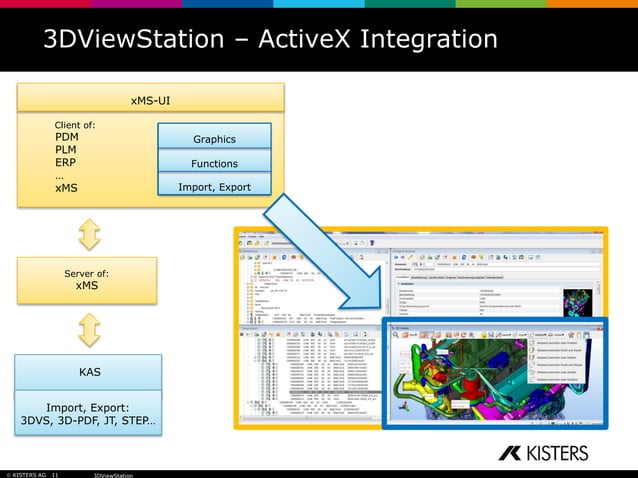
Task: Click the 'Functions' box
Action: pos(214,160)
